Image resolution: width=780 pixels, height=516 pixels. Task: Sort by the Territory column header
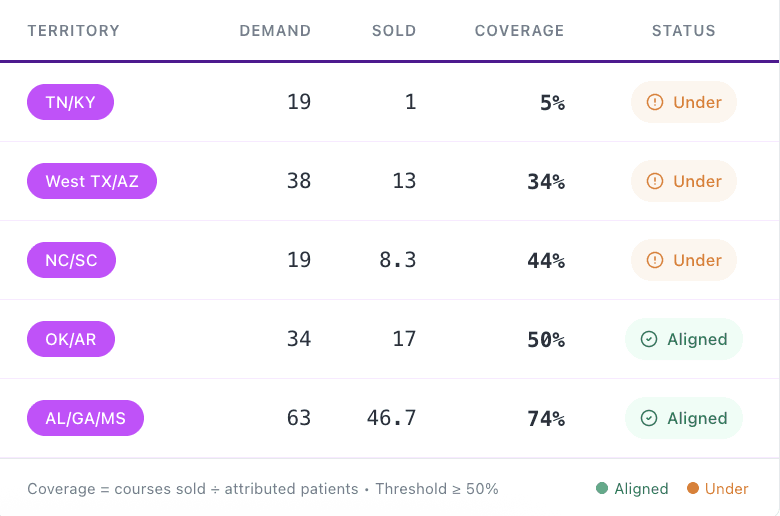(73, 31)
